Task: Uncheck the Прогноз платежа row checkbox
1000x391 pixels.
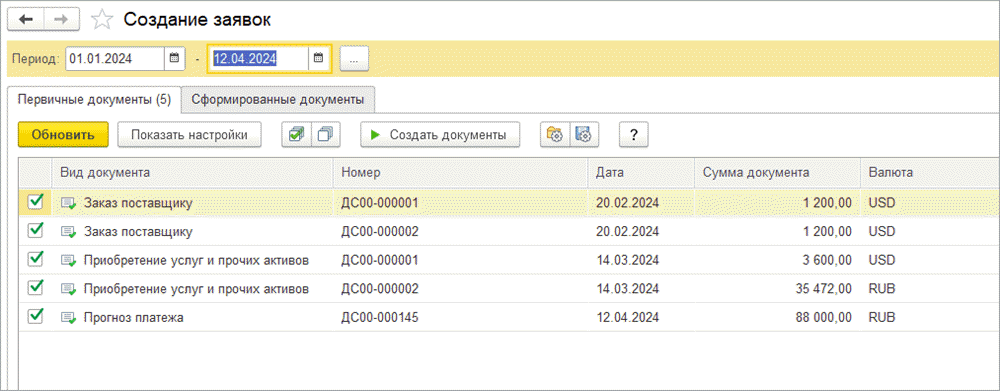Action: coord(36,316)
